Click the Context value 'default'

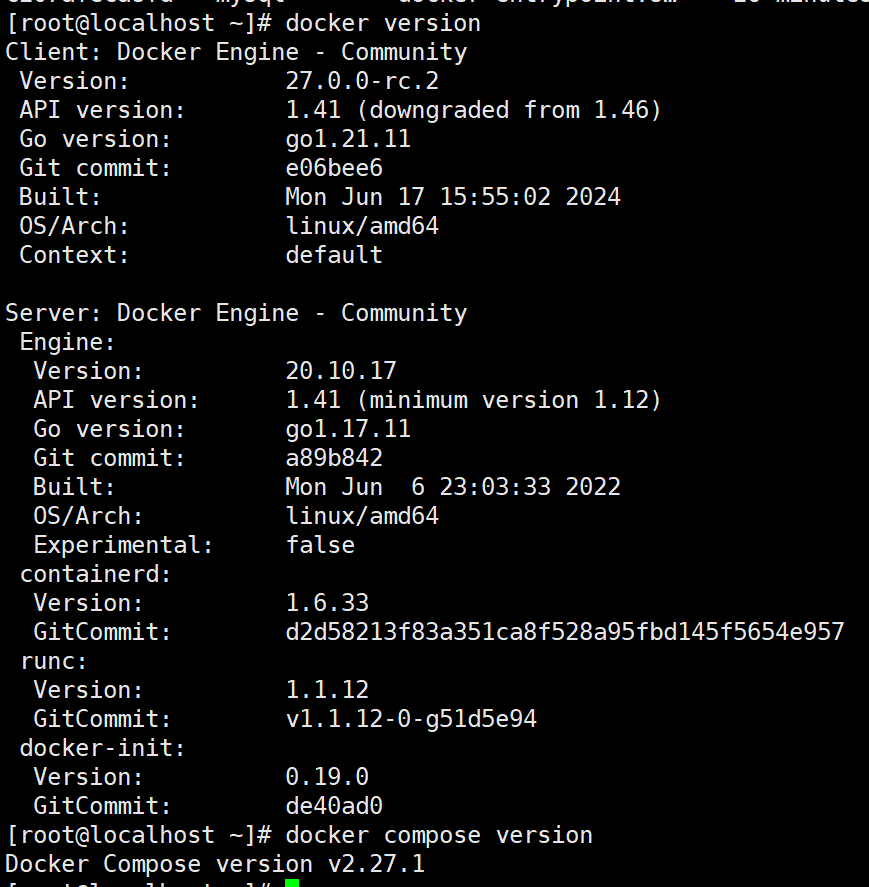click(334, 255)
